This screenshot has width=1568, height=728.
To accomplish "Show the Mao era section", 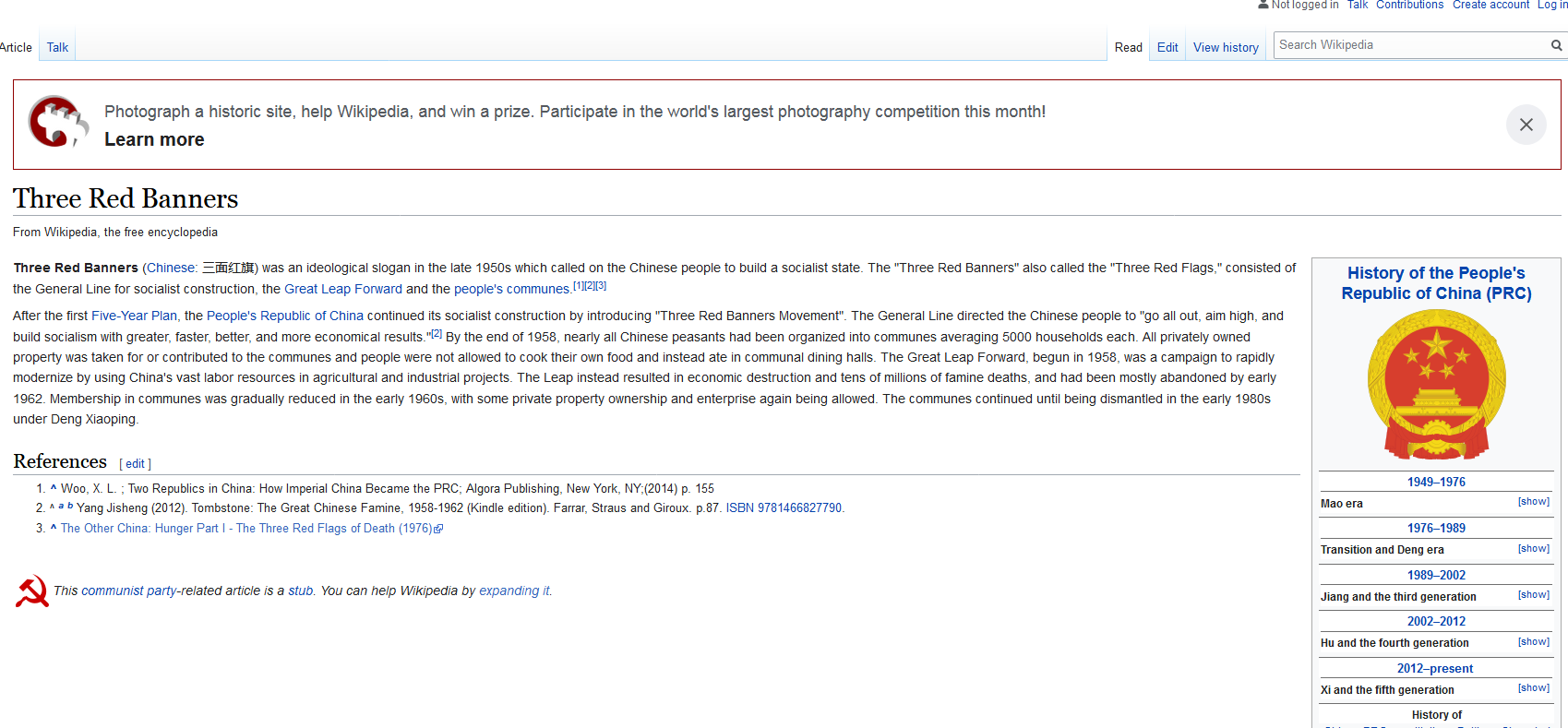I will (x=1533, y=502).
